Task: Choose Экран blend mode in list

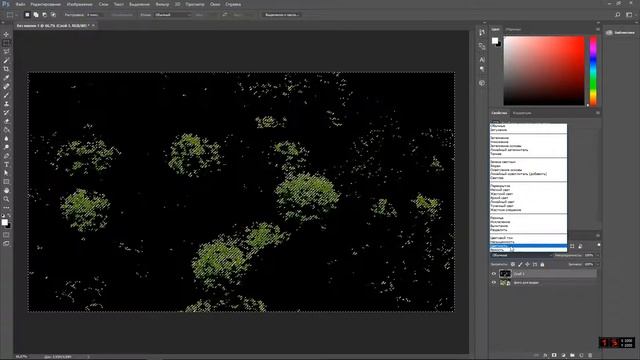Action: [528, 166]
